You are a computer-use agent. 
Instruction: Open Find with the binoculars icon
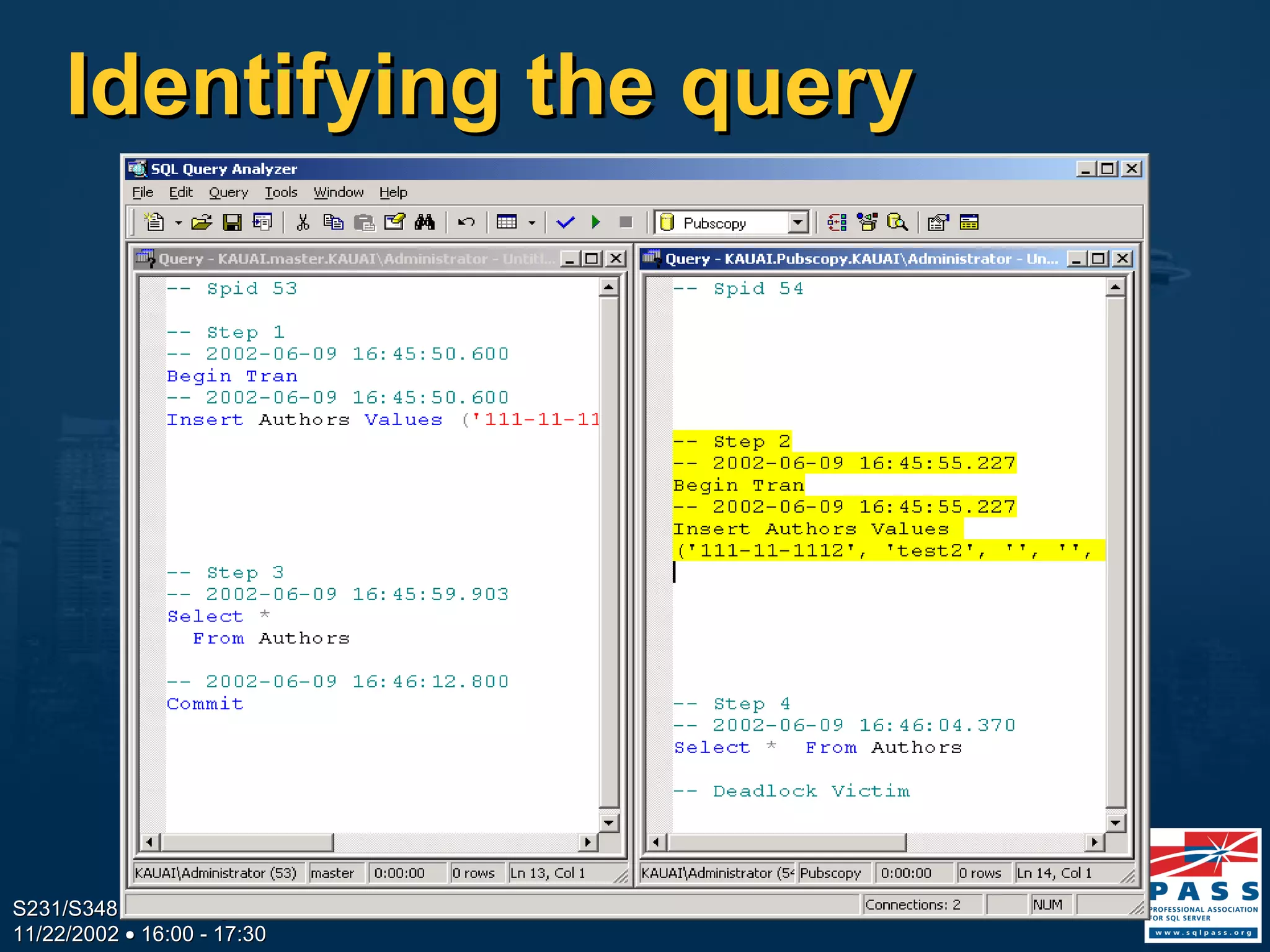[x=425, y=222]
